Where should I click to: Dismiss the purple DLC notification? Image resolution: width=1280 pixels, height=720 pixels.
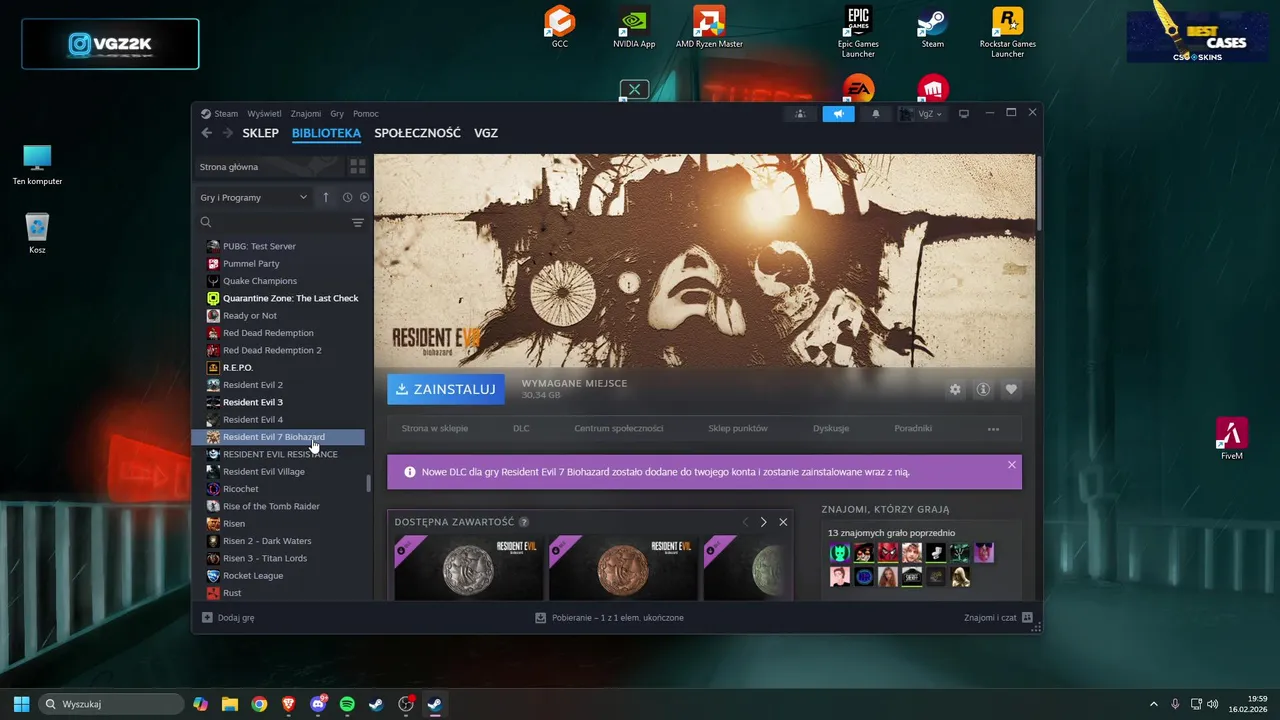(x=1012, y=465)
